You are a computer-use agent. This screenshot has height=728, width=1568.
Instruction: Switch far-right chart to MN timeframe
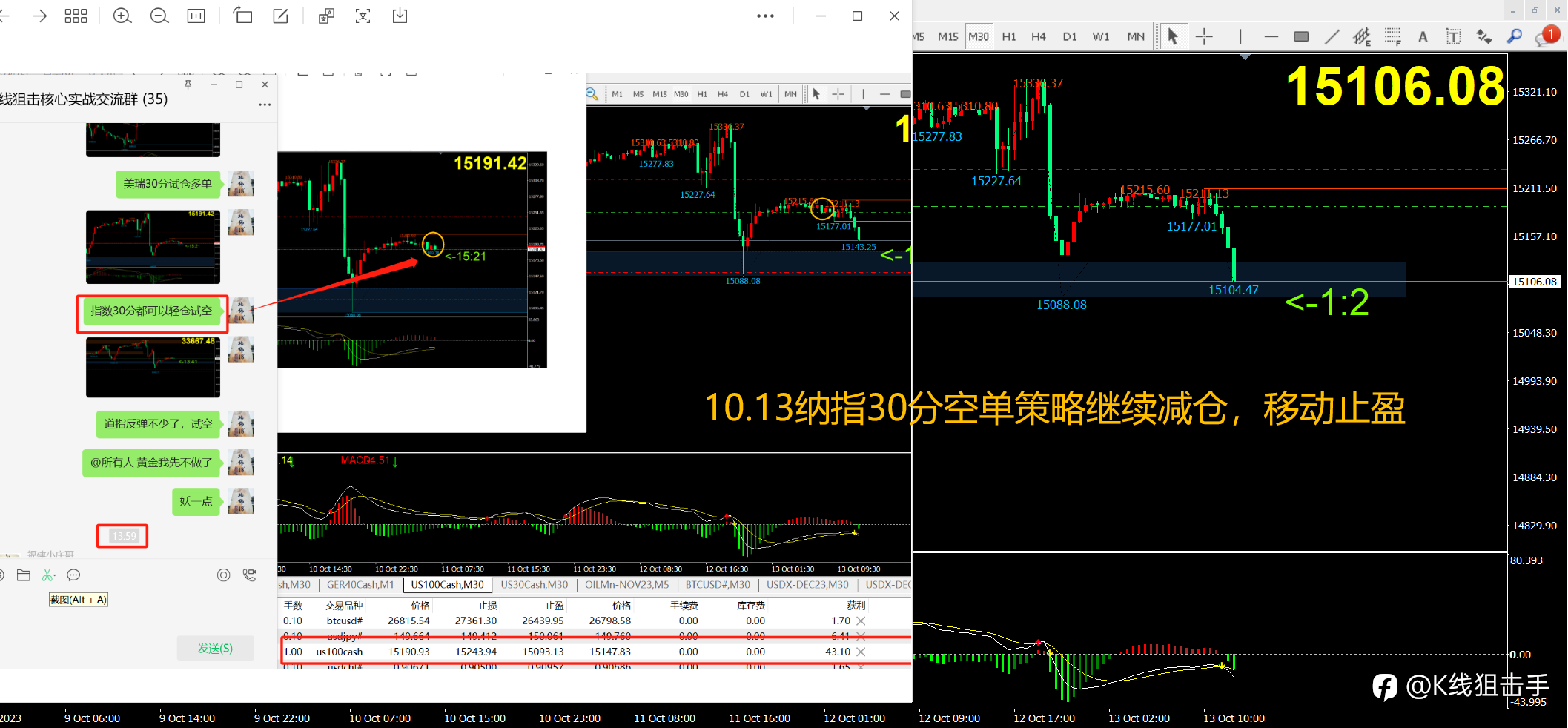pyautogui.click(x=1136, y=36)
